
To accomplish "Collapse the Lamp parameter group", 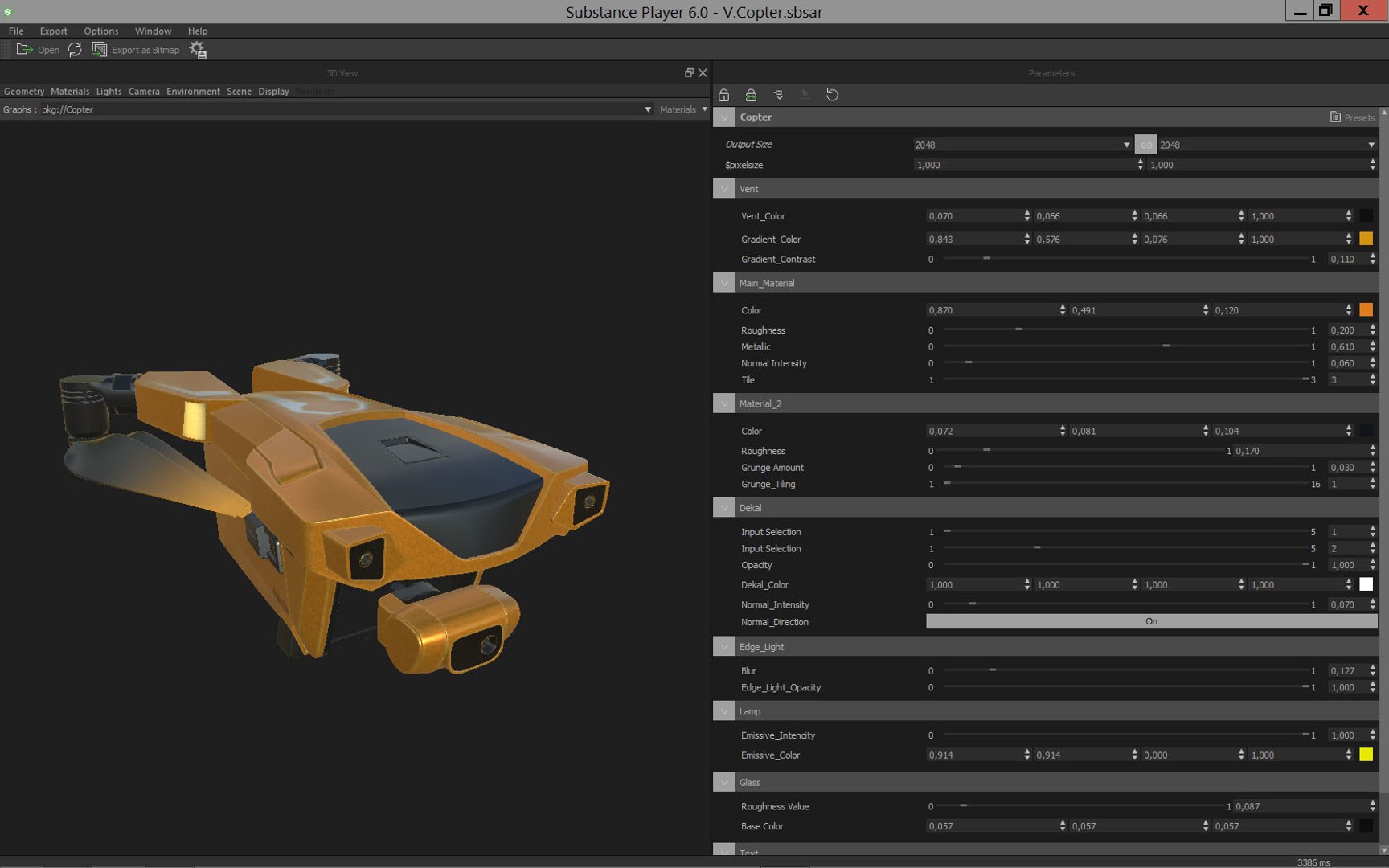I will pos(724,711).
